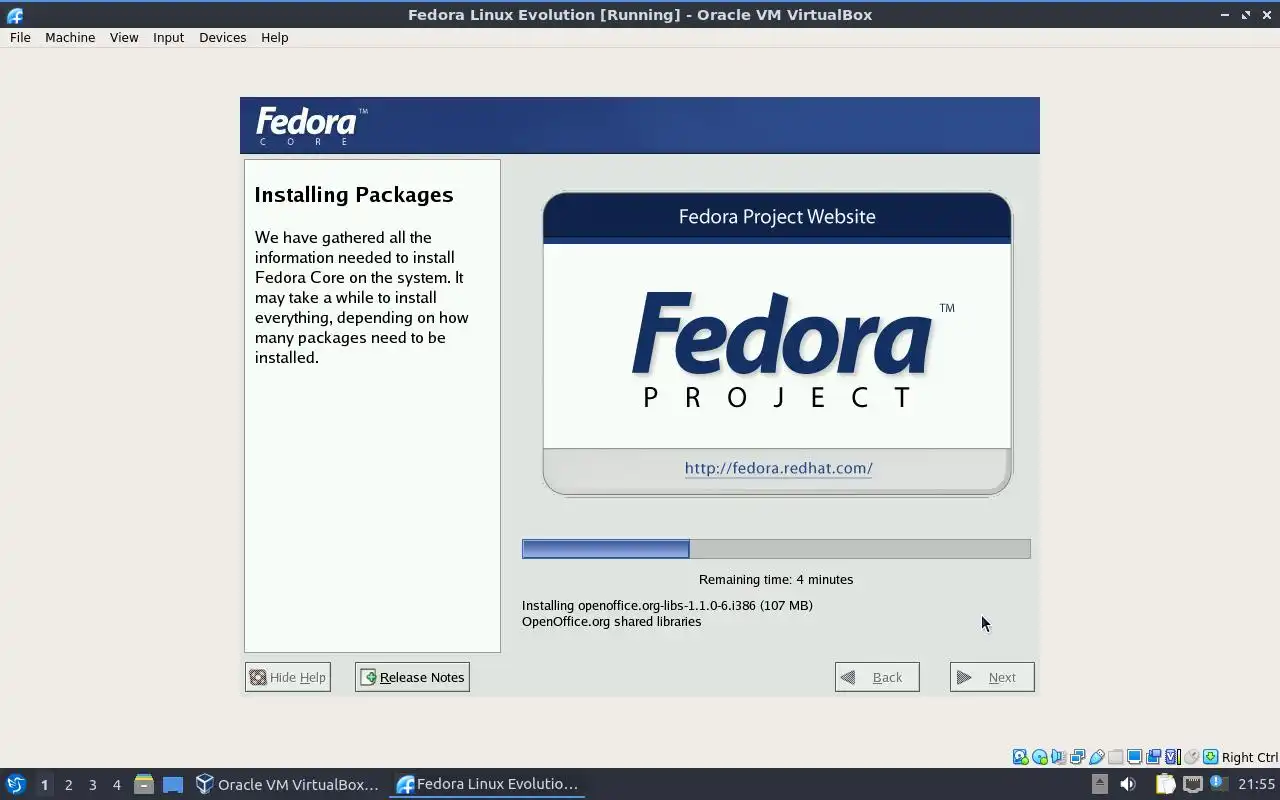Click the host key green arrow icon
The image size is (1280, 800).
tap(1210, 757)
